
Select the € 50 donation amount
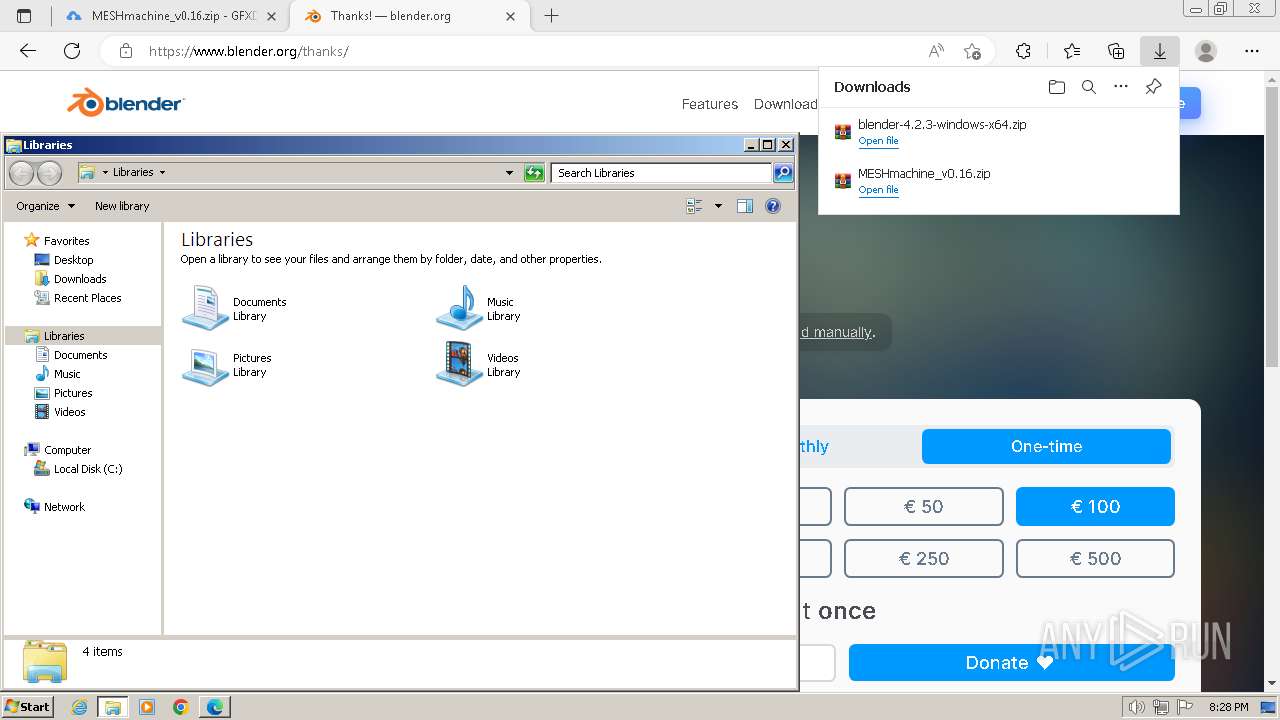(x=923, y=506)
